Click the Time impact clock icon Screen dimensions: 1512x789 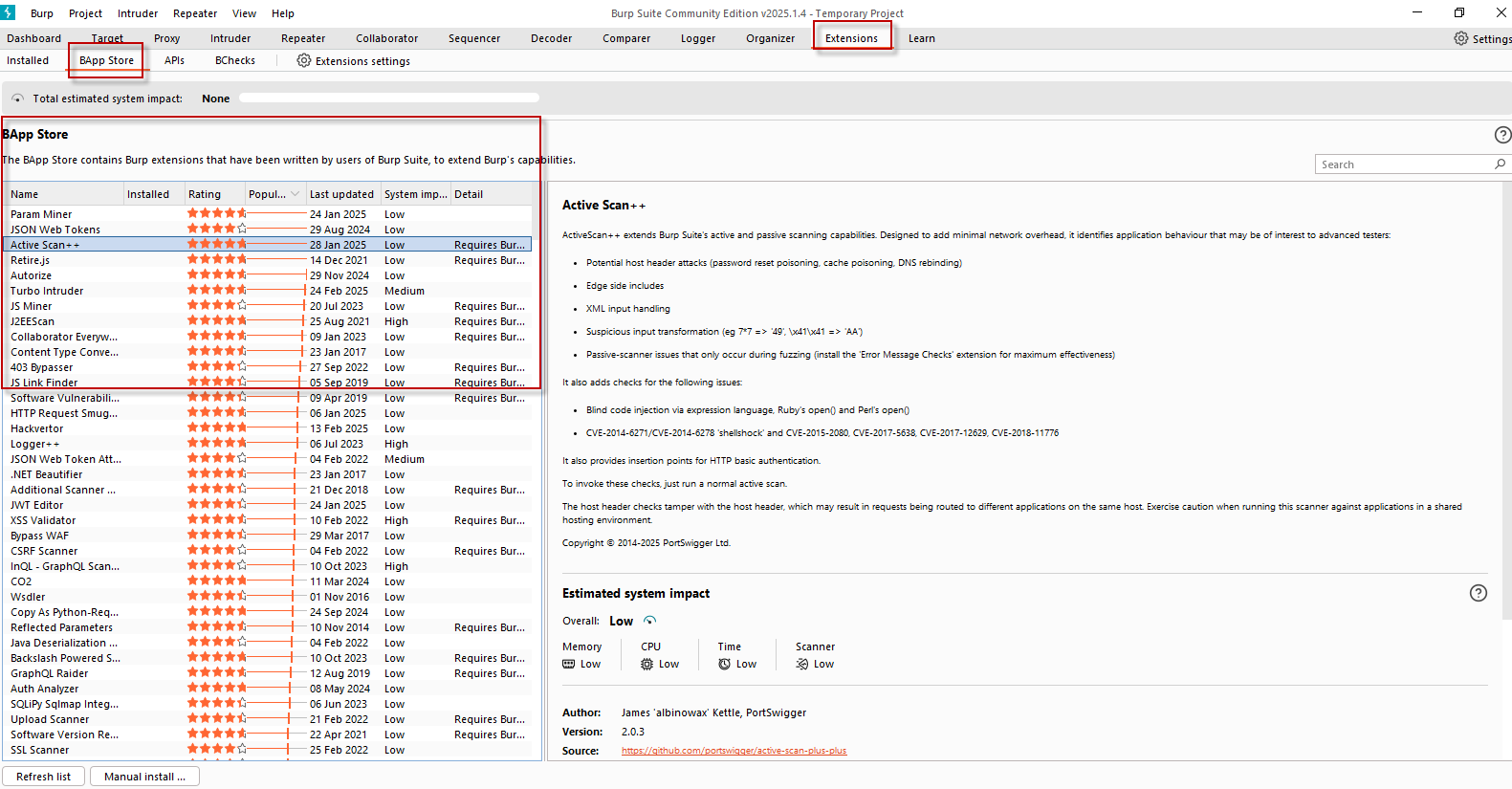(725, 664)
